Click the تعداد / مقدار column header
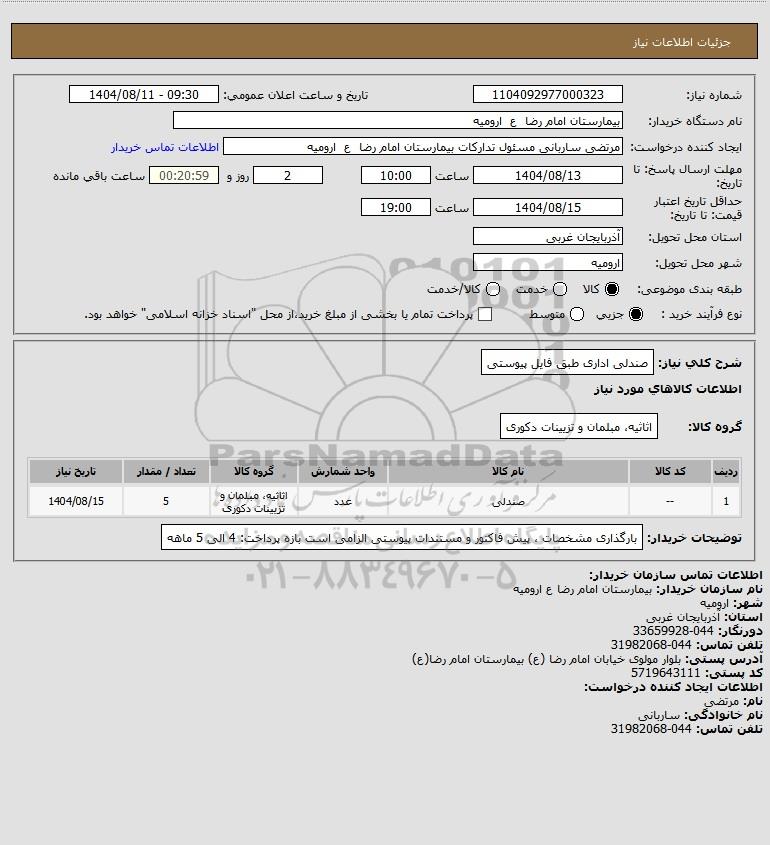The height and width of the screenshot is (845, 770). tap(166, 472)
